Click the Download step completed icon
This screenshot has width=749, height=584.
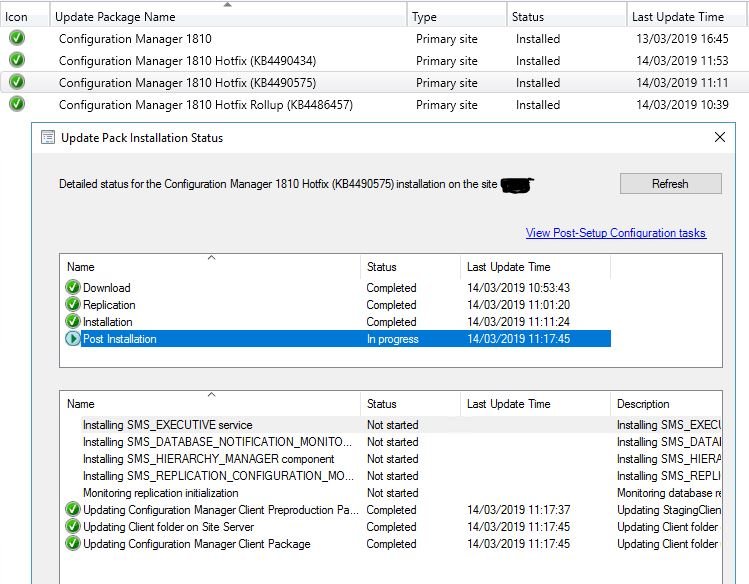pyautogui.click(x=73, y=287)
